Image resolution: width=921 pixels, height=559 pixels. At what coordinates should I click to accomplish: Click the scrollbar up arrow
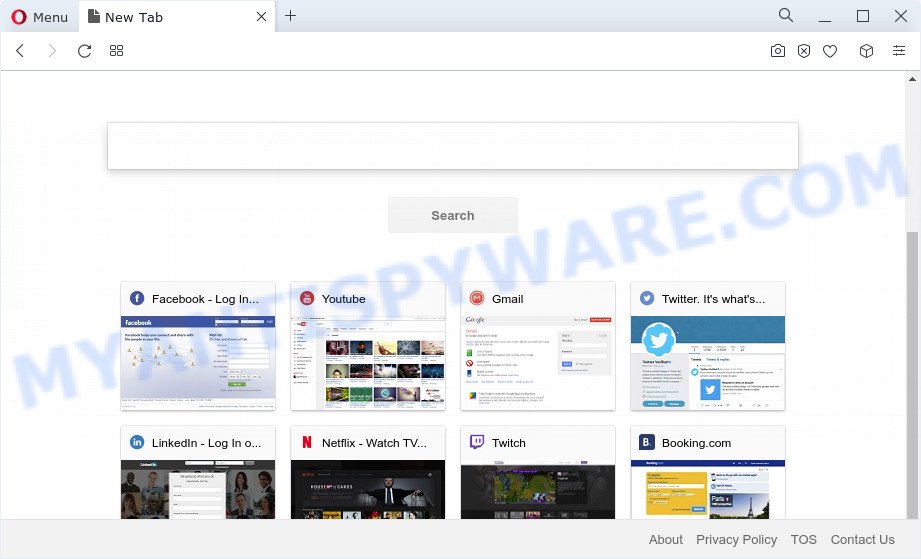point(912,79)
